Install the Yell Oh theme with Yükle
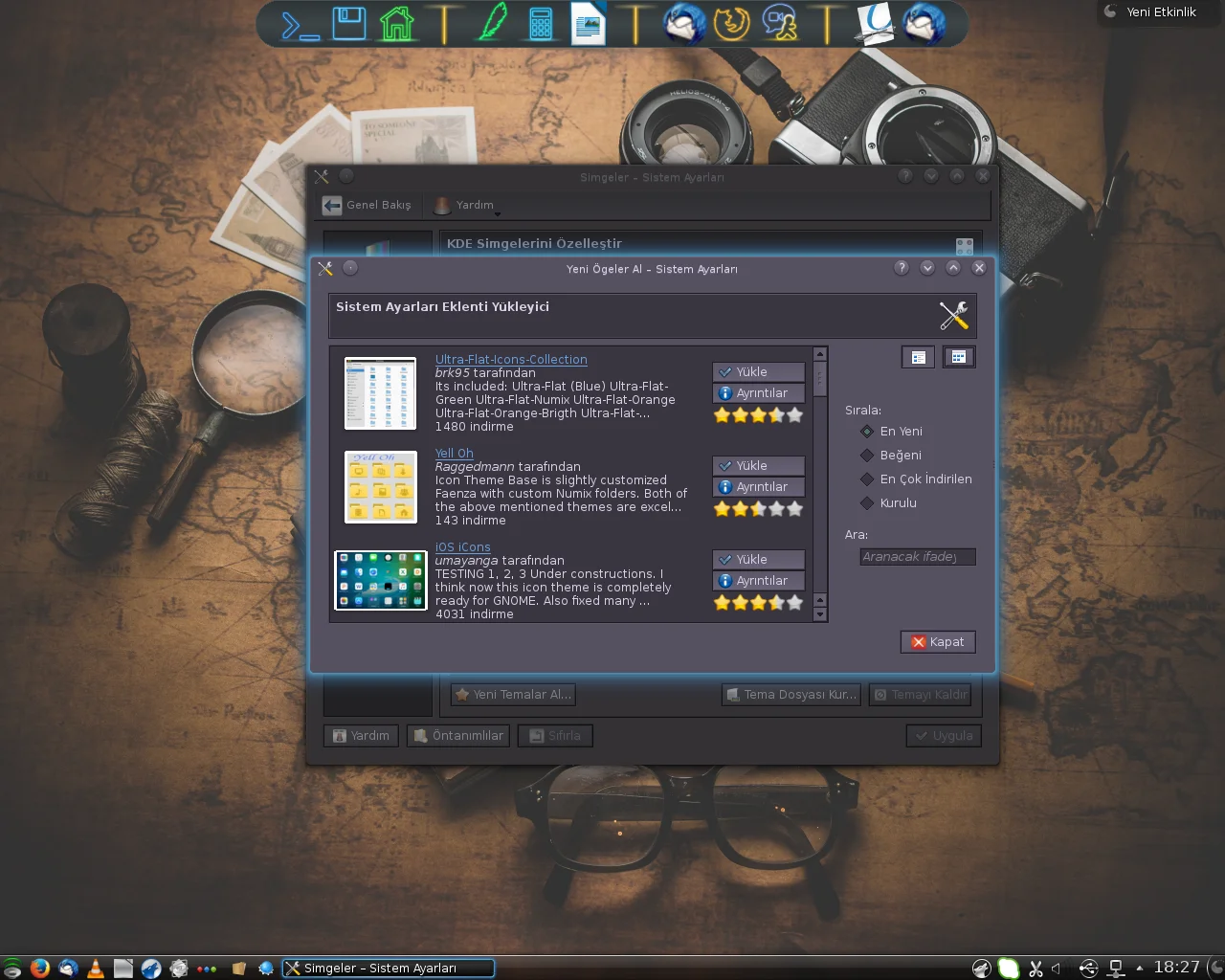Image resolution: width=1225 pixels, height=980 pixels. pos(758,466)
